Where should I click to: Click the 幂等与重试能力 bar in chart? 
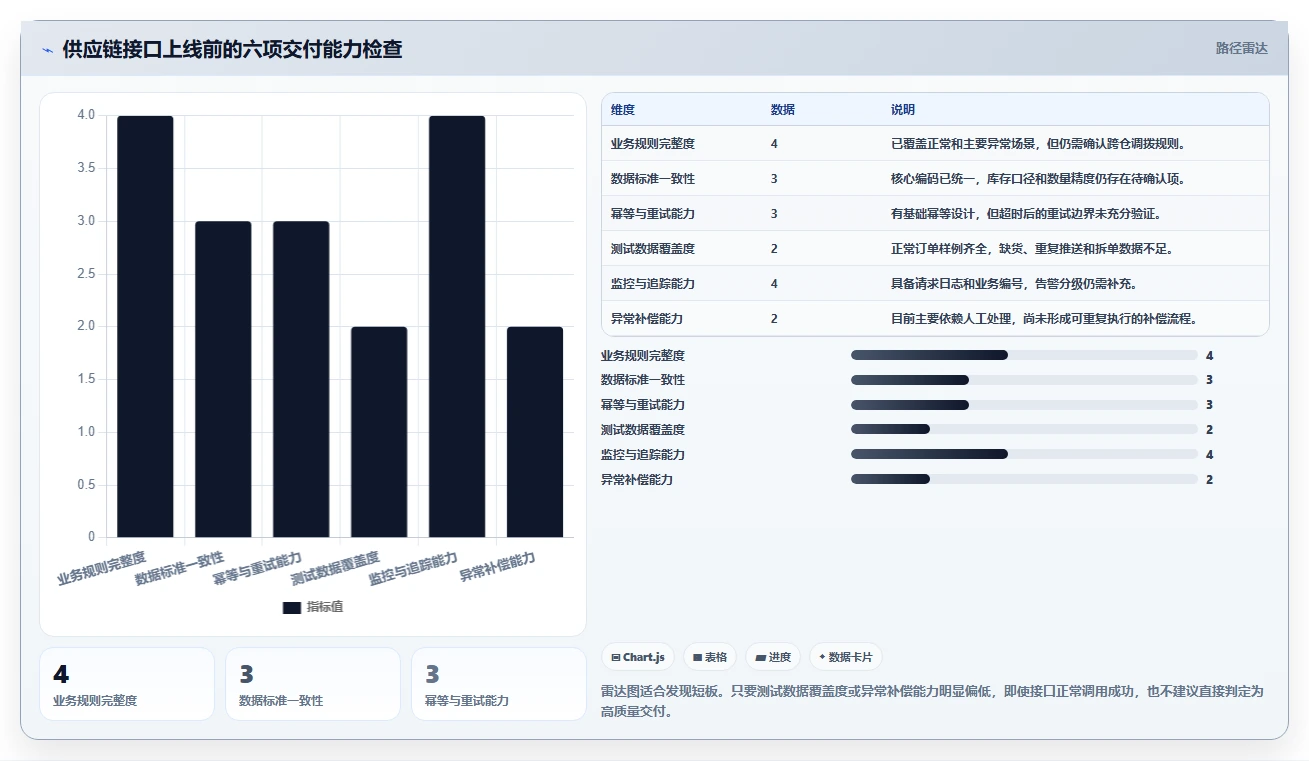point(301,379)
